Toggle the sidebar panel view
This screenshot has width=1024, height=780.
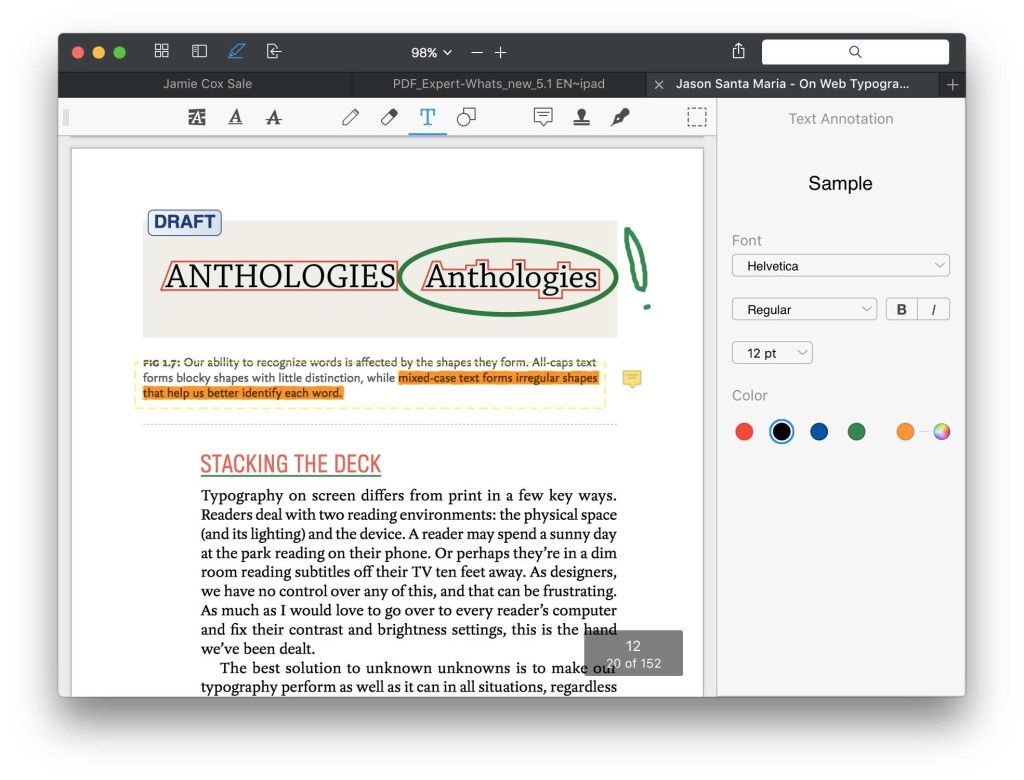(x=199, y=52)
